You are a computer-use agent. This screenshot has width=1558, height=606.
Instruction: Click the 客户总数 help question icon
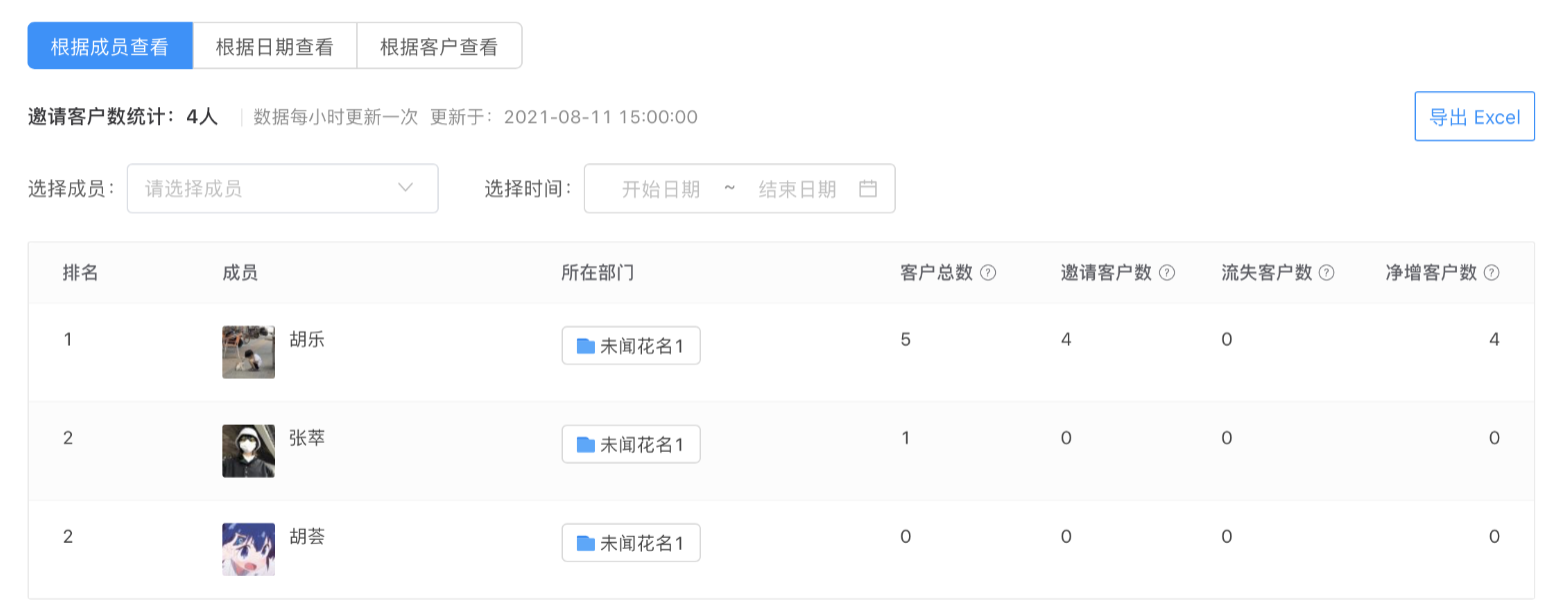click(x=988, y=273)
